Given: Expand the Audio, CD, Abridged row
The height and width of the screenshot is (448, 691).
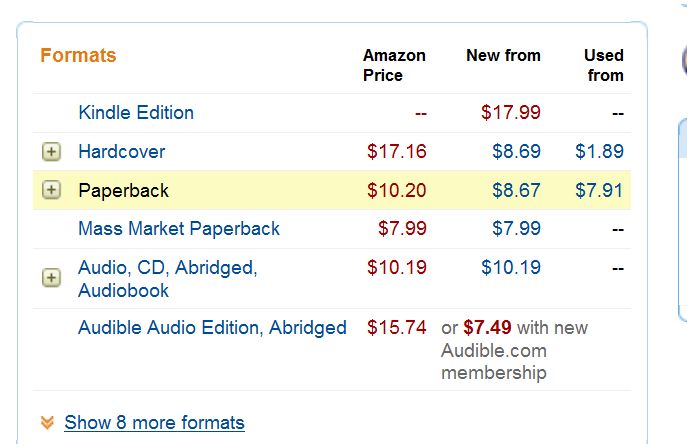Looking at the screenshot, I should coord(51,277).
